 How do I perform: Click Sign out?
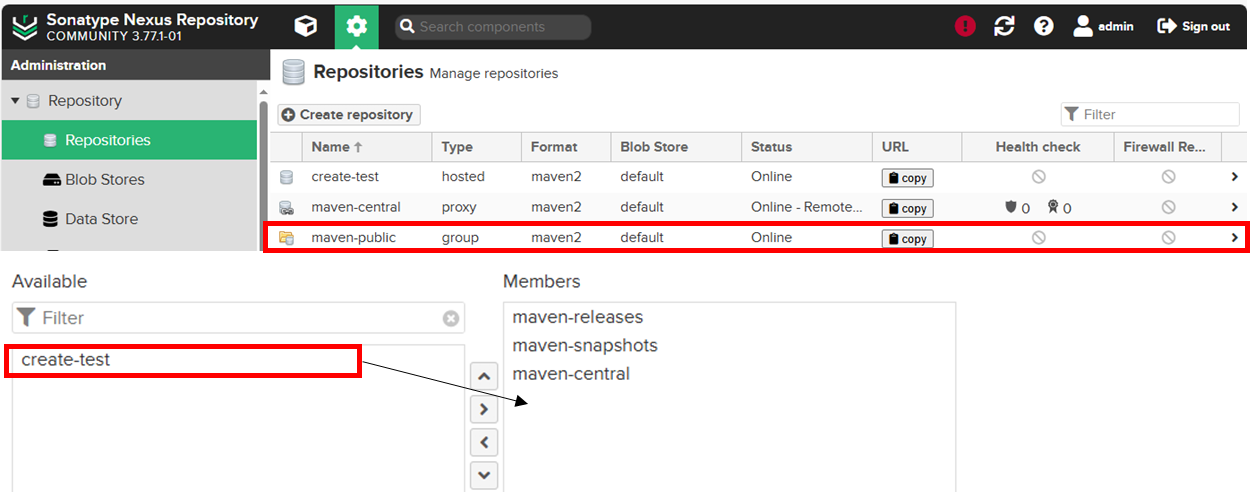(1194, 27)
